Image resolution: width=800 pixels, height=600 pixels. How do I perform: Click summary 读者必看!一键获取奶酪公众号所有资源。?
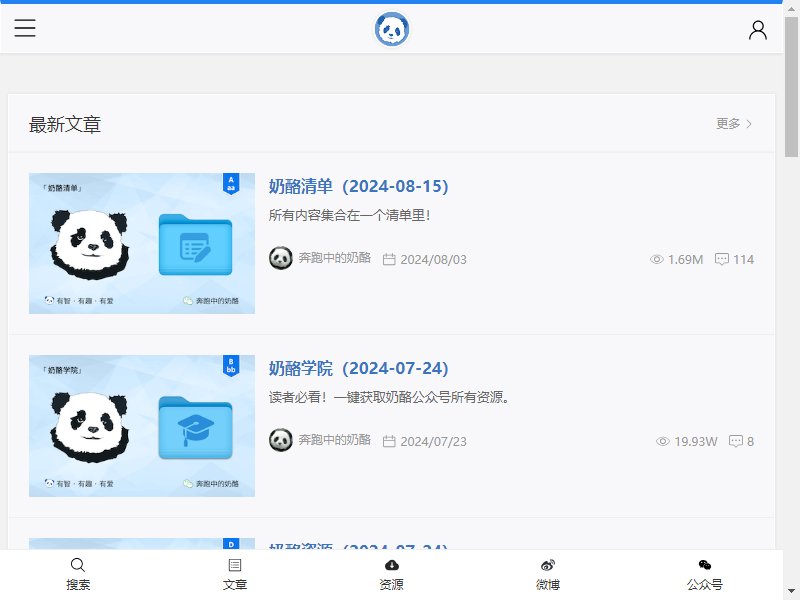[x=389, y=397]
